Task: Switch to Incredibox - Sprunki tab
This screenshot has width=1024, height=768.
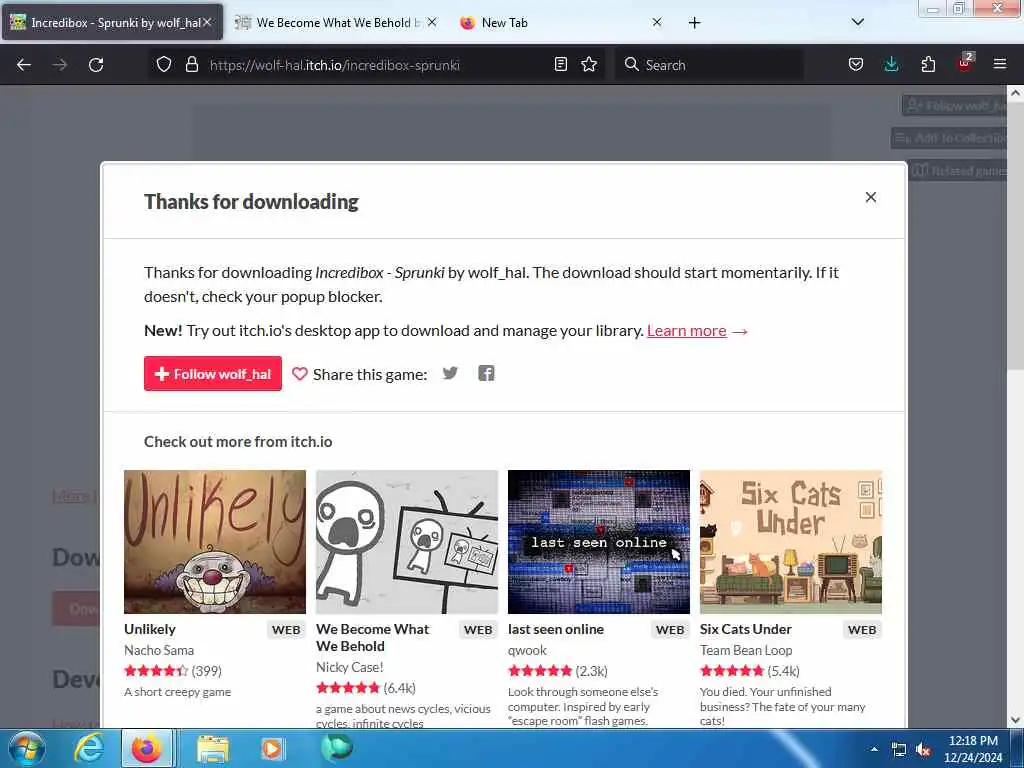Action: (112, 22)
